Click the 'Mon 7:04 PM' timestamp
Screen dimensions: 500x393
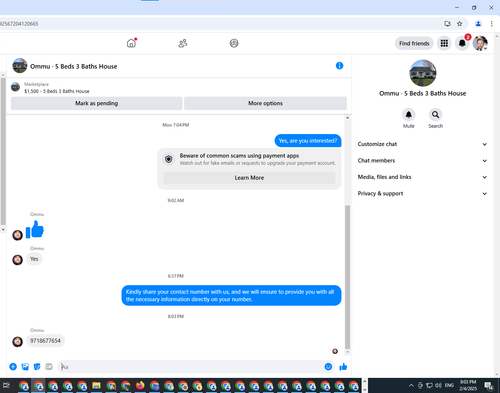point(176,125)
